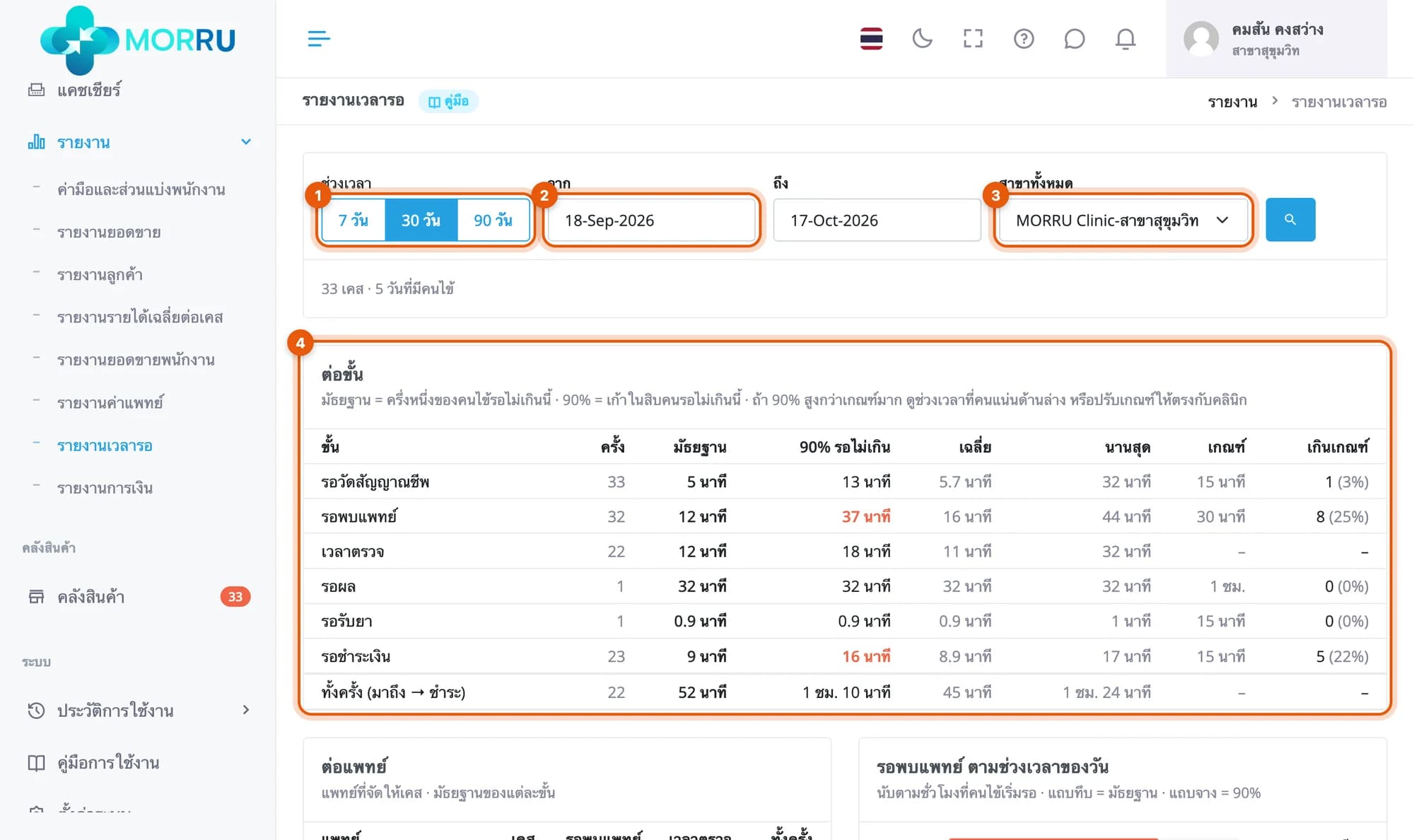Click the end date field 17-Oct-2026

pos(877,220)
